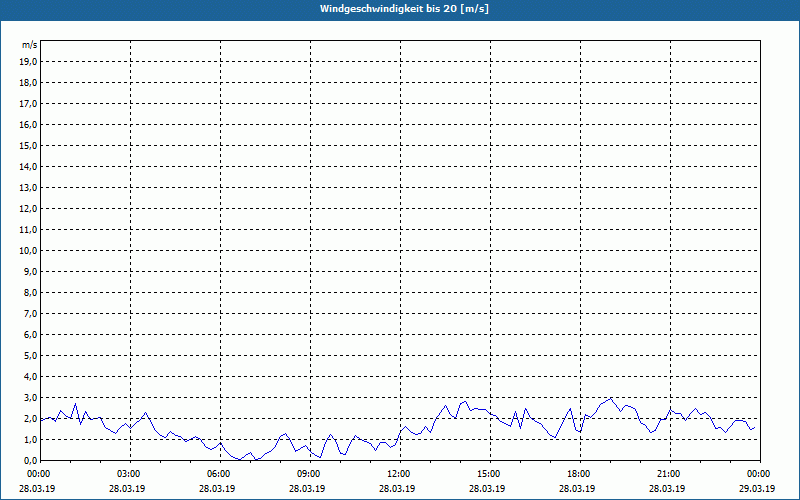Click the 15:00 time axis label
800x500 pixels.
click(x=490, y=474)
